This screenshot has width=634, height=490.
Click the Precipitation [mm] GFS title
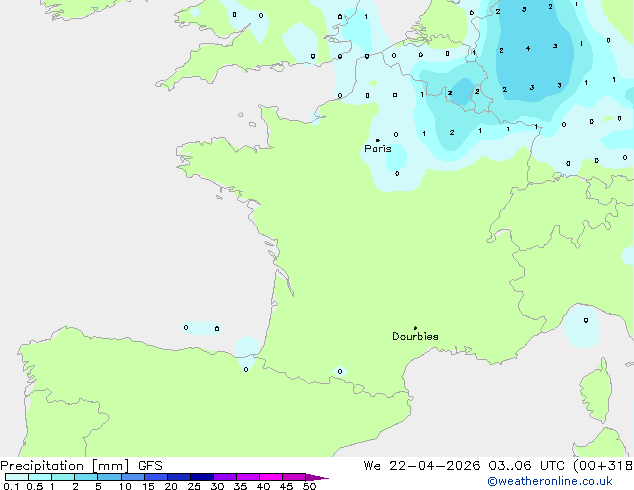point(81,466)
